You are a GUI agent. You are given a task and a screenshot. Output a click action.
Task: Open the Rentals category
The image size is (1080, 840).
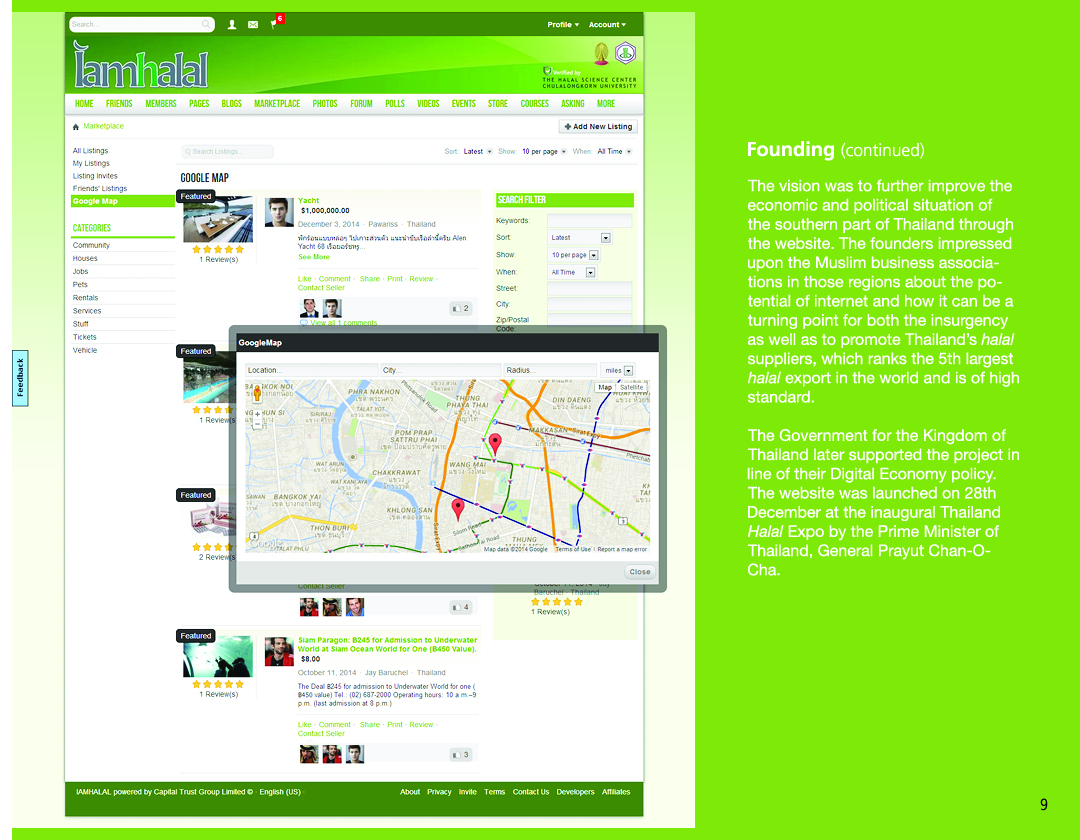point(85,298)
